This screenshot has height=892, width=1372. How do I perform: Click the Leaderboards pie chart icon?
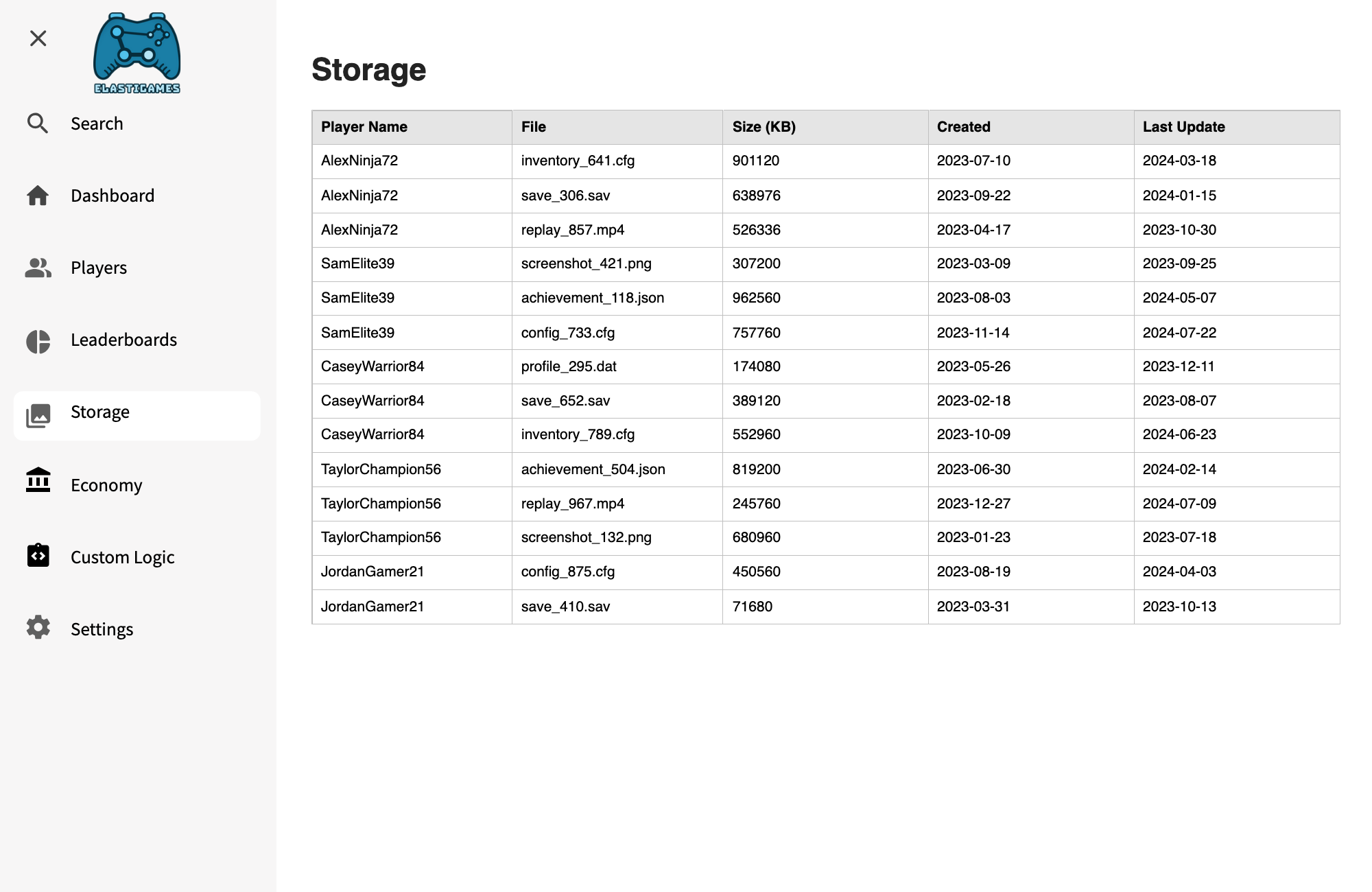[x=38, y=341]
